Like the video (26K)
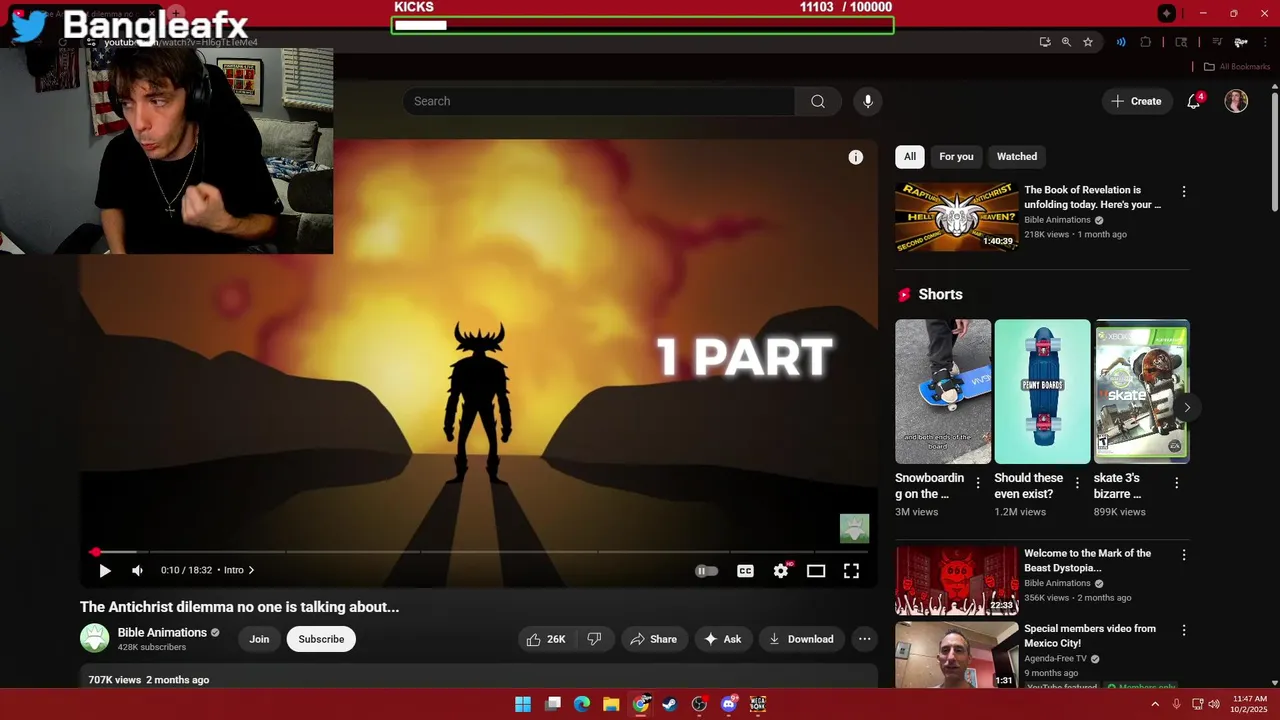Screen dimensions: 1280x720 pyautogui.click(x=546, y=639)
